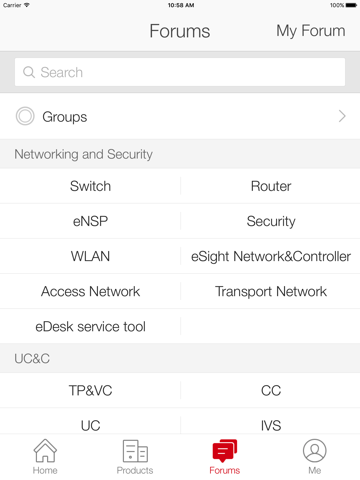Open the Router forum
The image size is (360, 480).
point(271,186)
